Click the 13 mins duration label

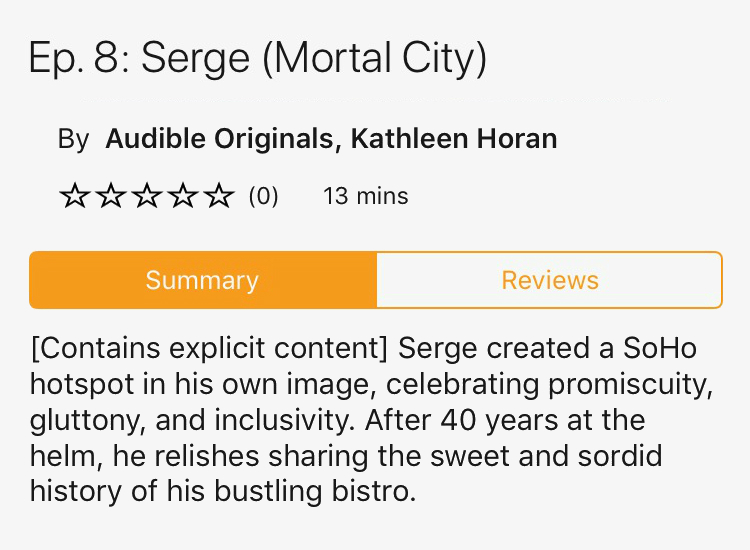pyautogui.click(x=365, y=196)
